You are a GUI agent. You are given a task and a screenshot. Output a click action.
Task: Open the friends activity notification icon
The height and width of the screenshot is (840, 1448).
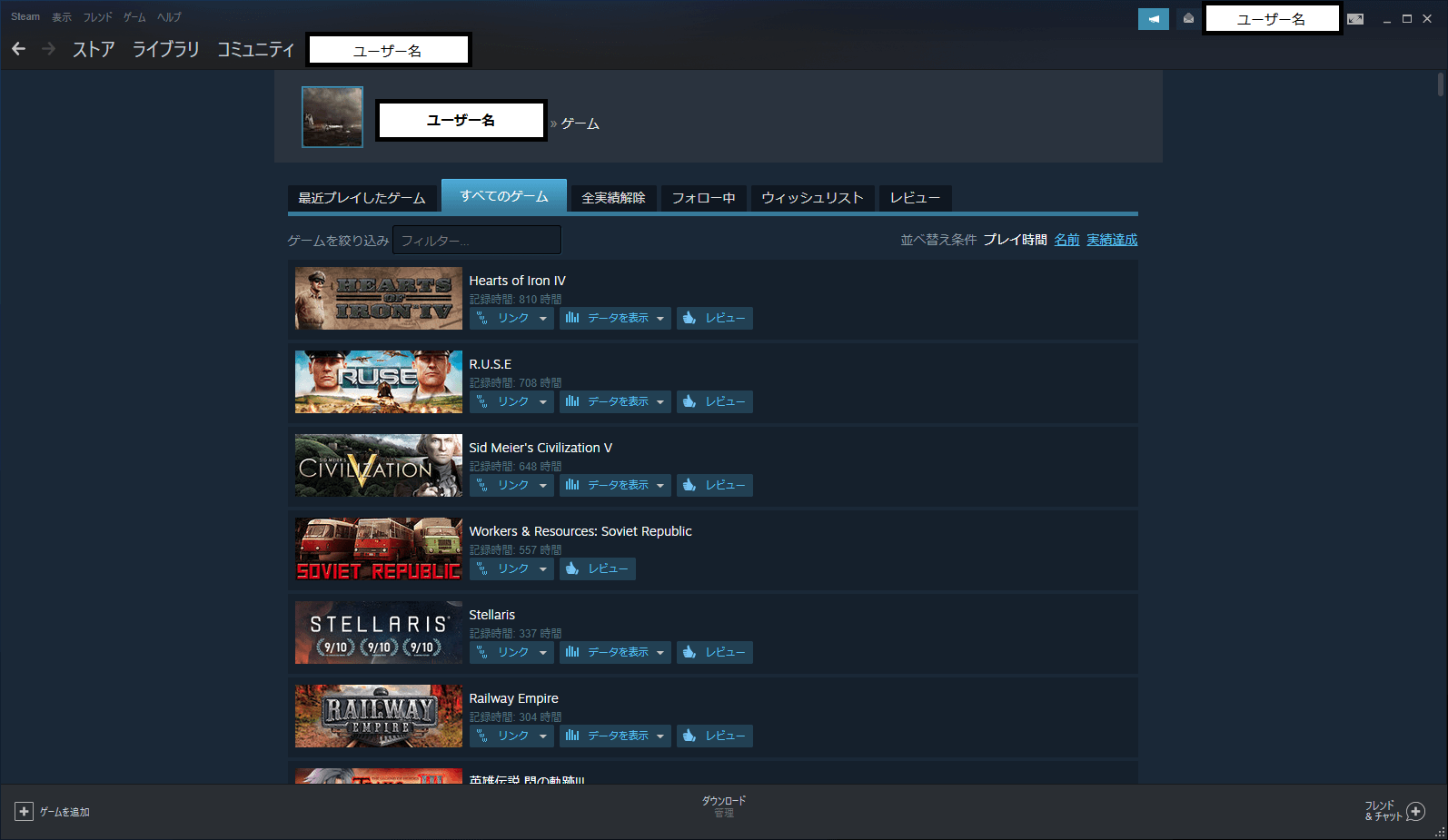pyautogui.click(x=1188, y=19)
